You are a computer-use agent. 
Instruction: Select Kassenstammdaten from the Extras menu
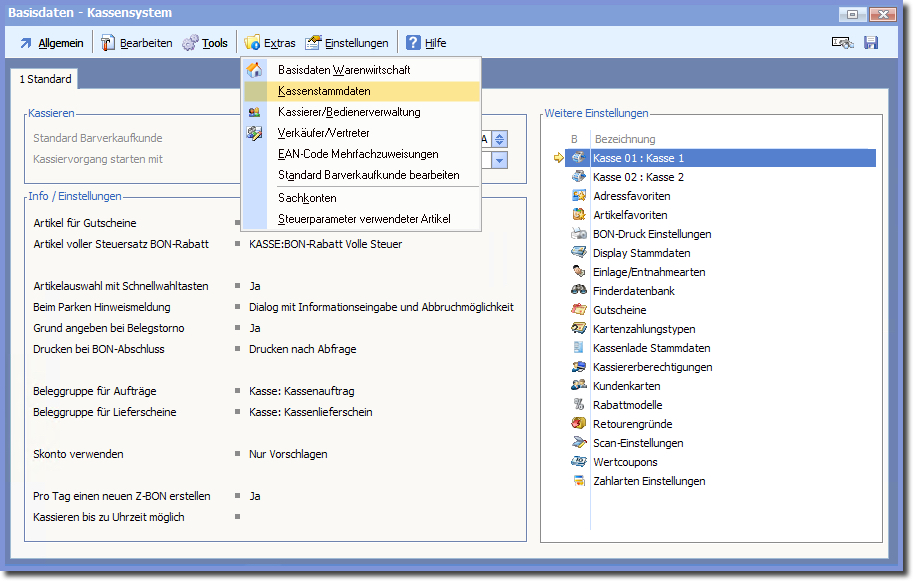click(x=324, y=91)
